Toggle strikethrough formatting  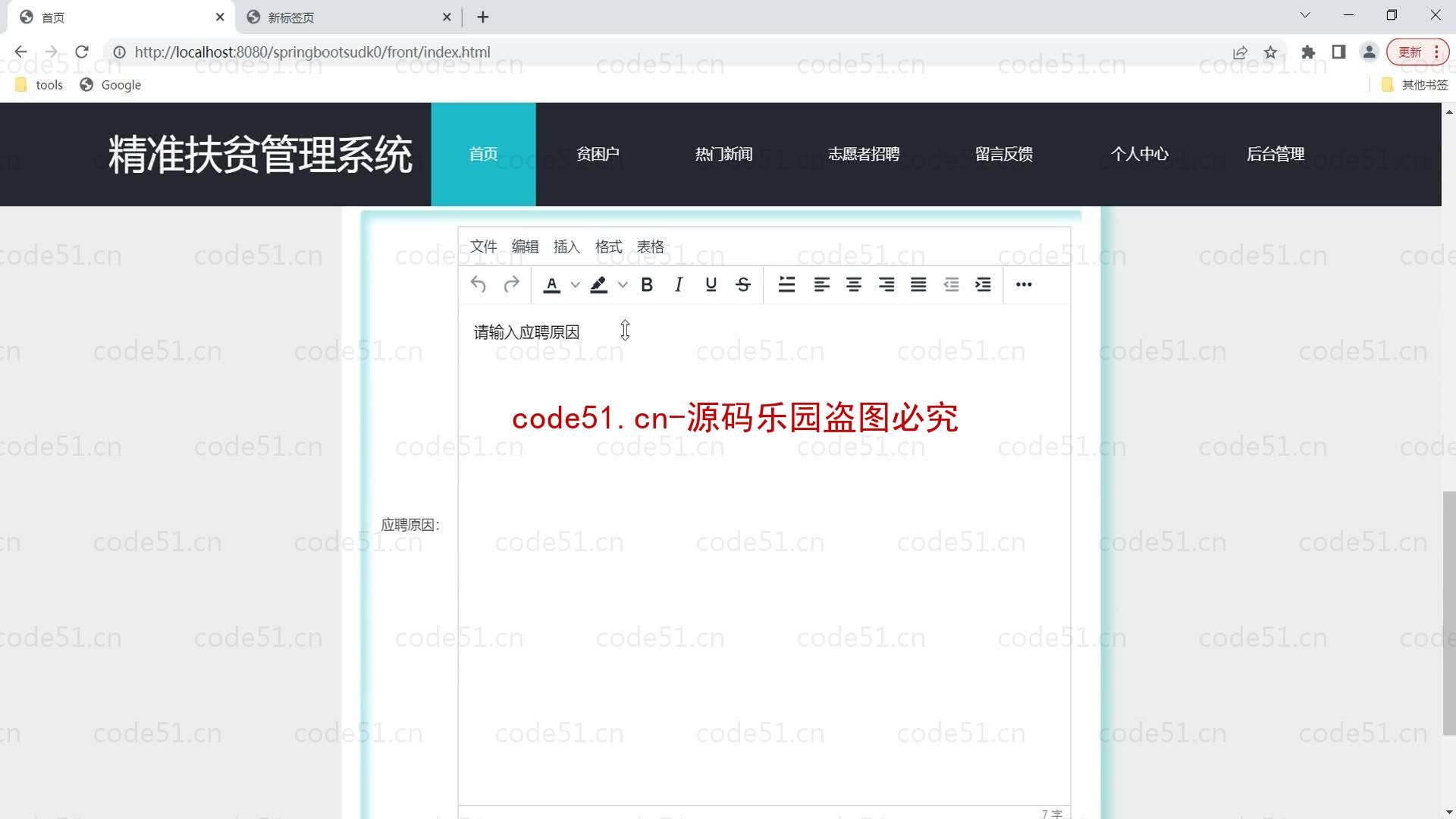point(743,284)
